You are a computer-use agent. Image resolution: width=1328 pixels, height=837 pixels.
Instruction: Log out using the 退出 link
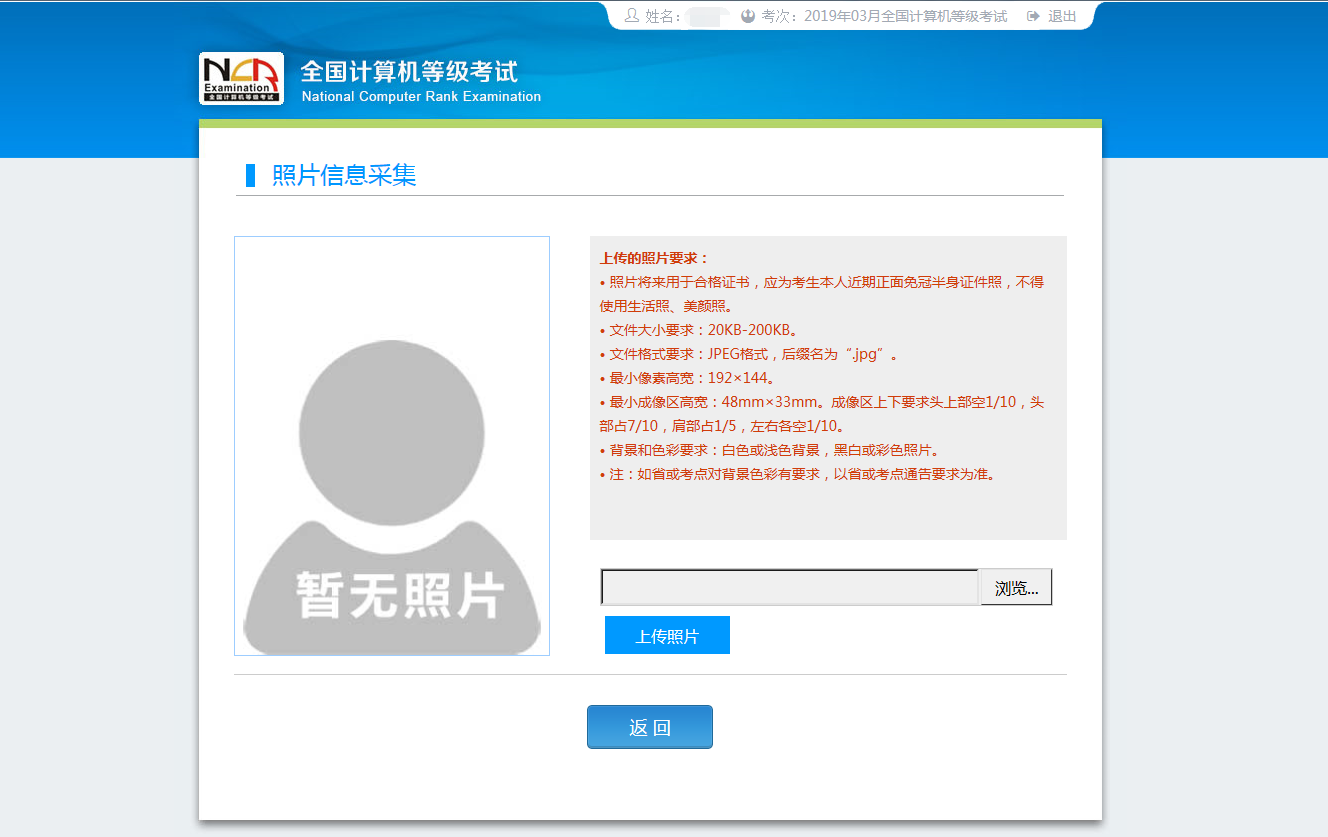click(x=1062, y=16)
